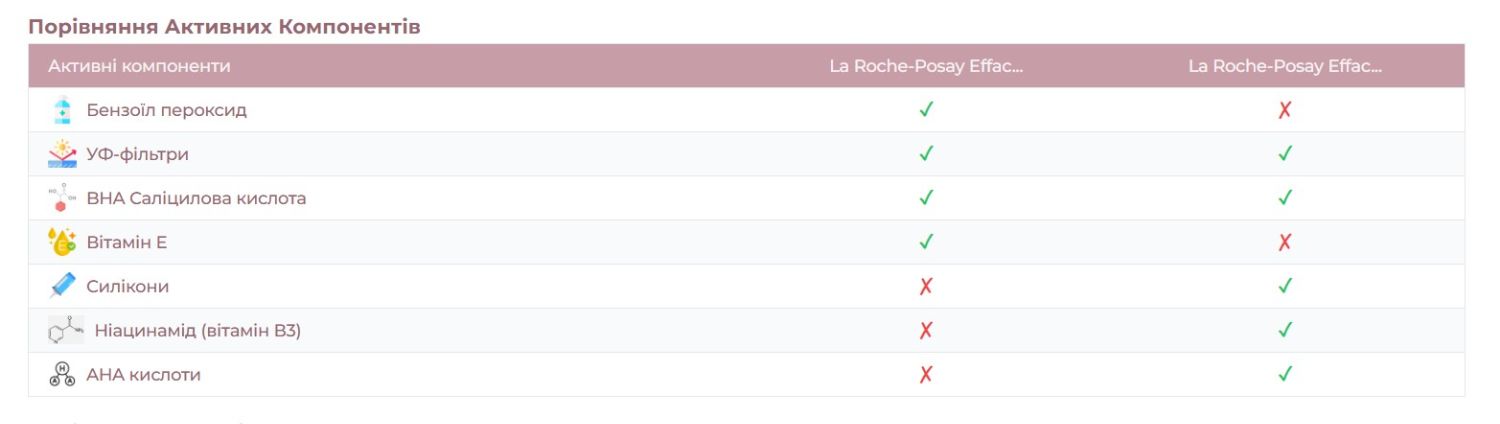
Task: Select the first La Roche-Posay Effac... column header
Action: click(926, 66)
